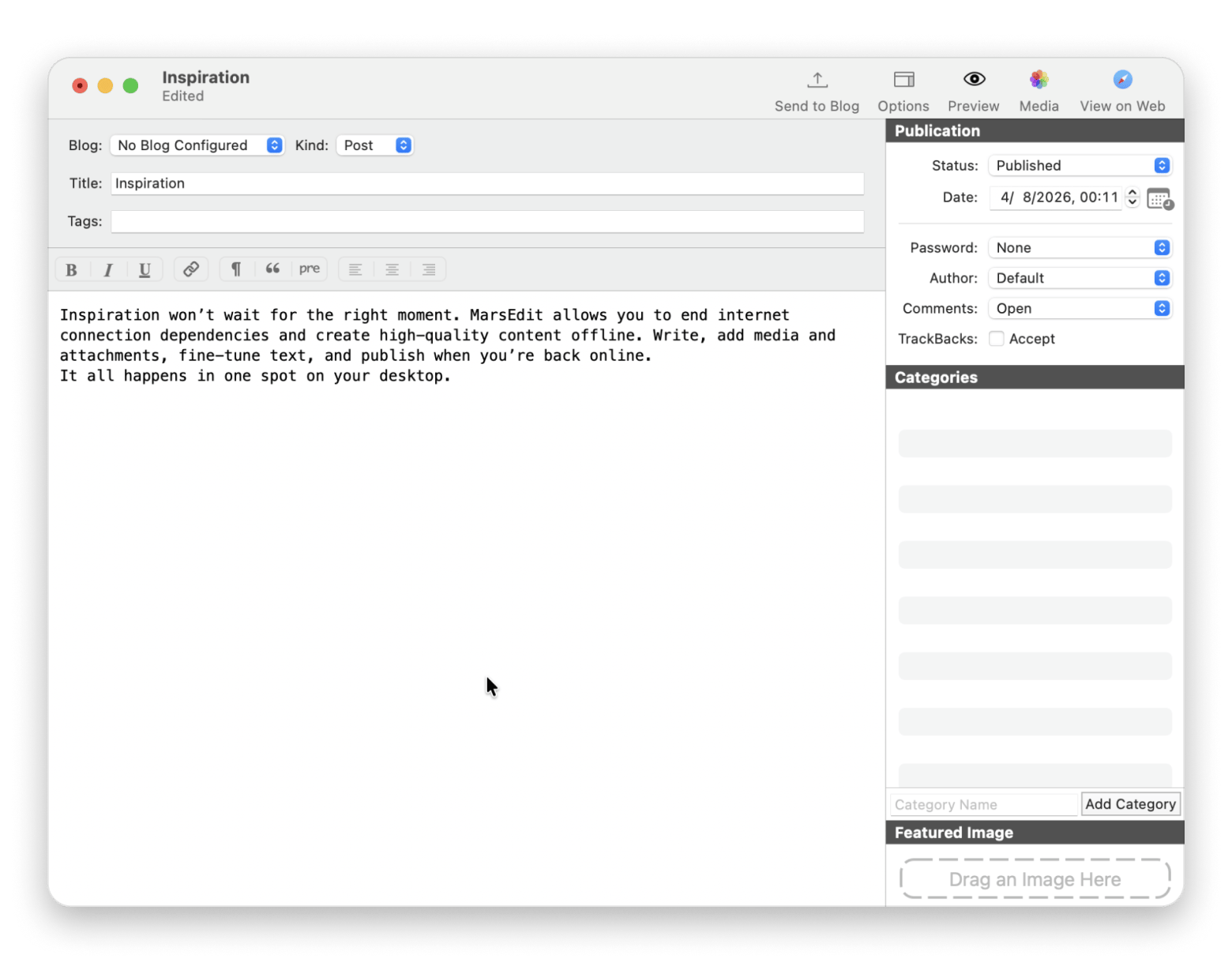This screenshot has height=970, width=1232.
Task: Open the date calendar picker icon
Action: 1159,199
